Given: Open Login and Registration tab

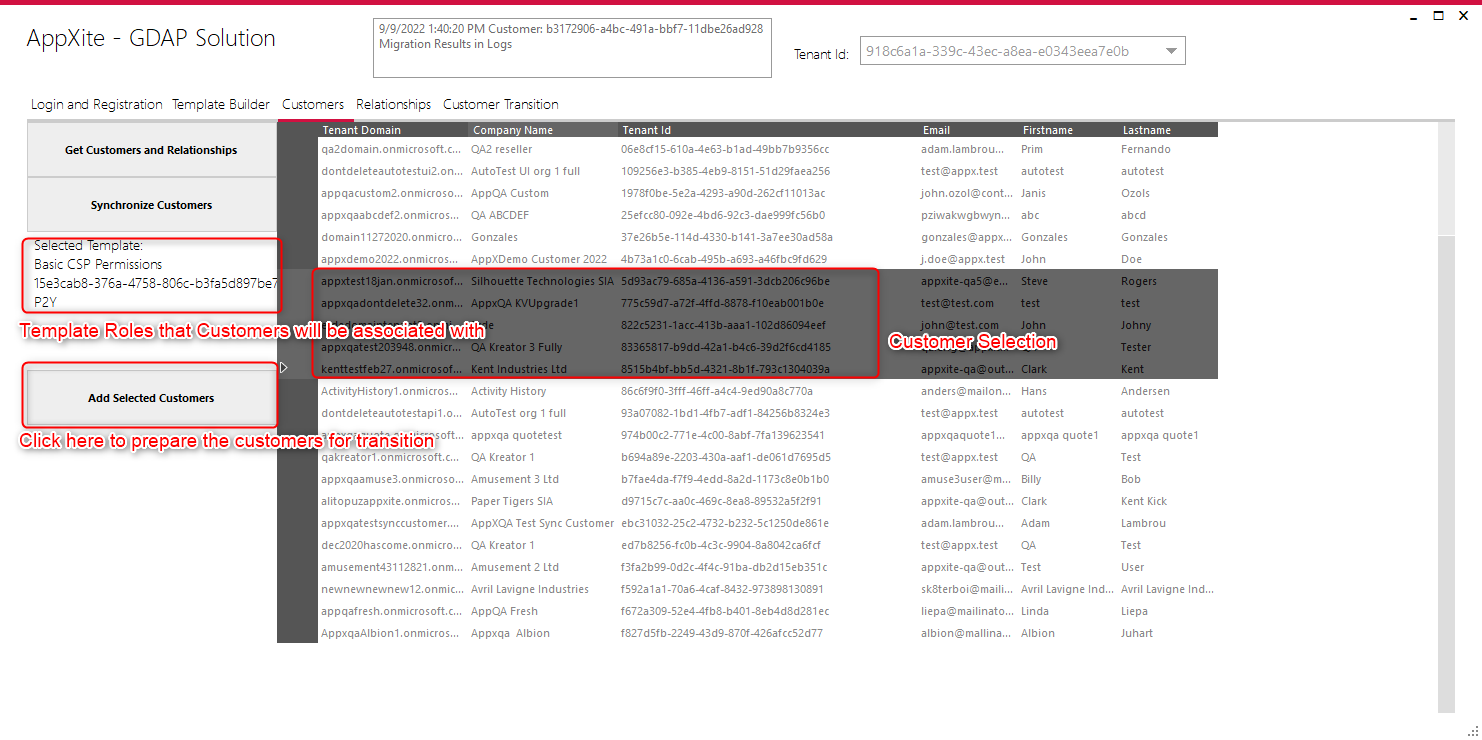Looking at the screenshot, I should tap(97, 104).
